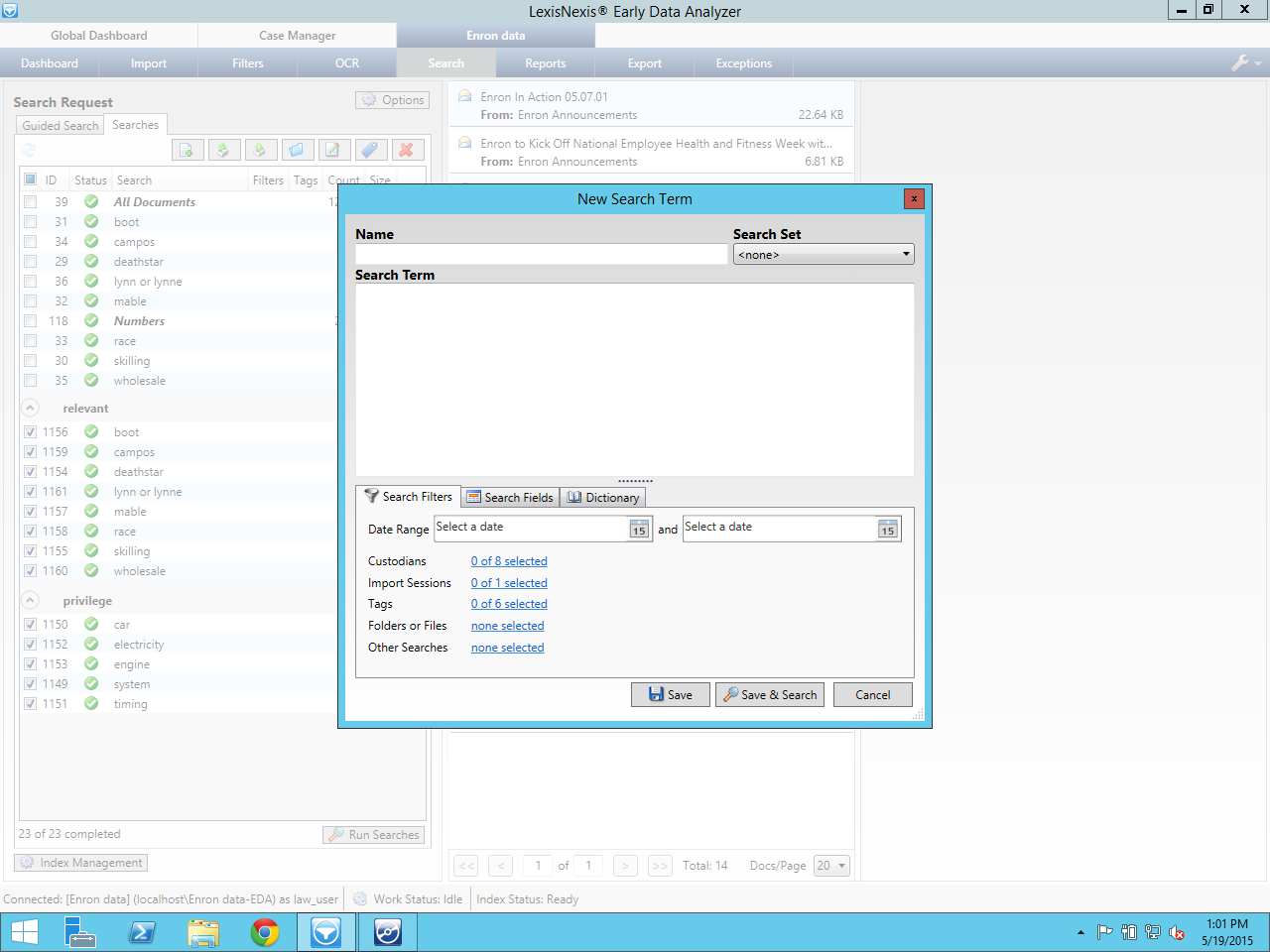Click the Name input field
This screenshot has width=1270, height=952.
(x=542, y=255)
